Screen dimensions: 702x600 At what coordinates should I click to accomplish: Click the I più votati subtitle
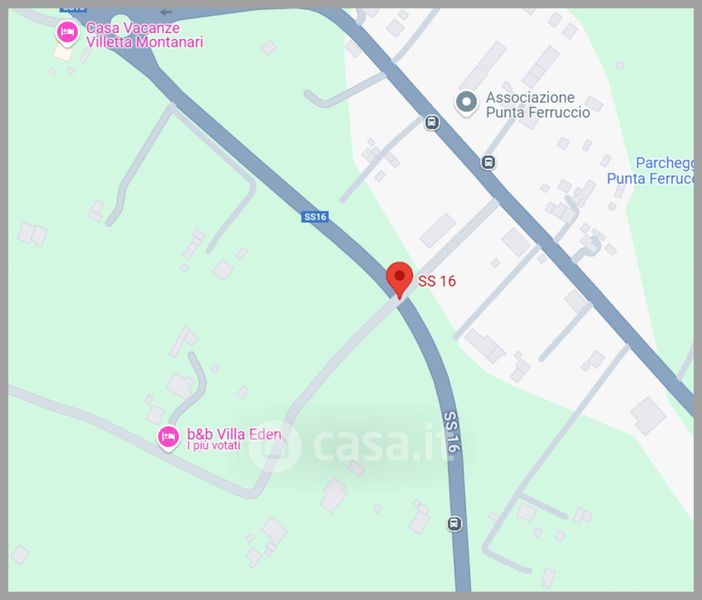[214, 446]
